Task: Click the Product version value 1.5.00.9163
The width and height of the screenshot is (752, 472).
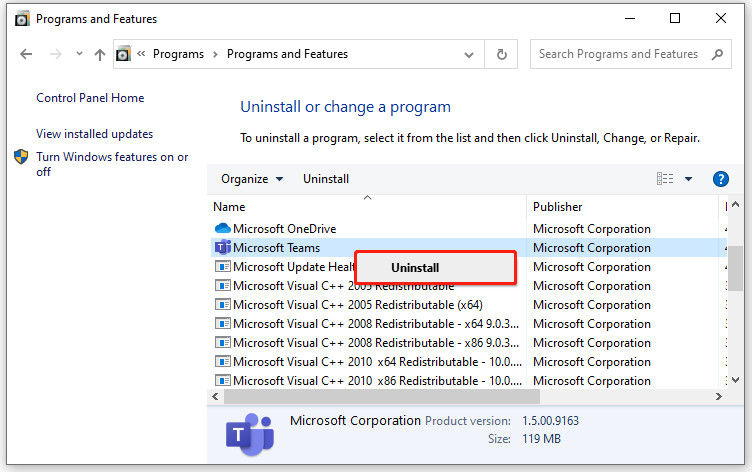Action: point(550,421)
